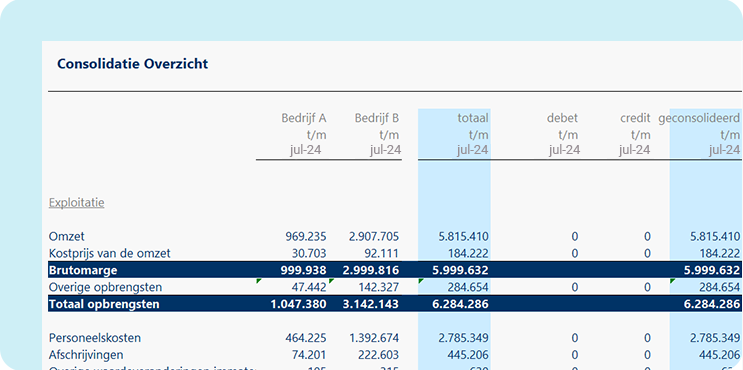The width and height of the screenshot is (743, 370).
Task: Click Omzet value 969.235 for Bedrijf A
Action: pos(306,236)
